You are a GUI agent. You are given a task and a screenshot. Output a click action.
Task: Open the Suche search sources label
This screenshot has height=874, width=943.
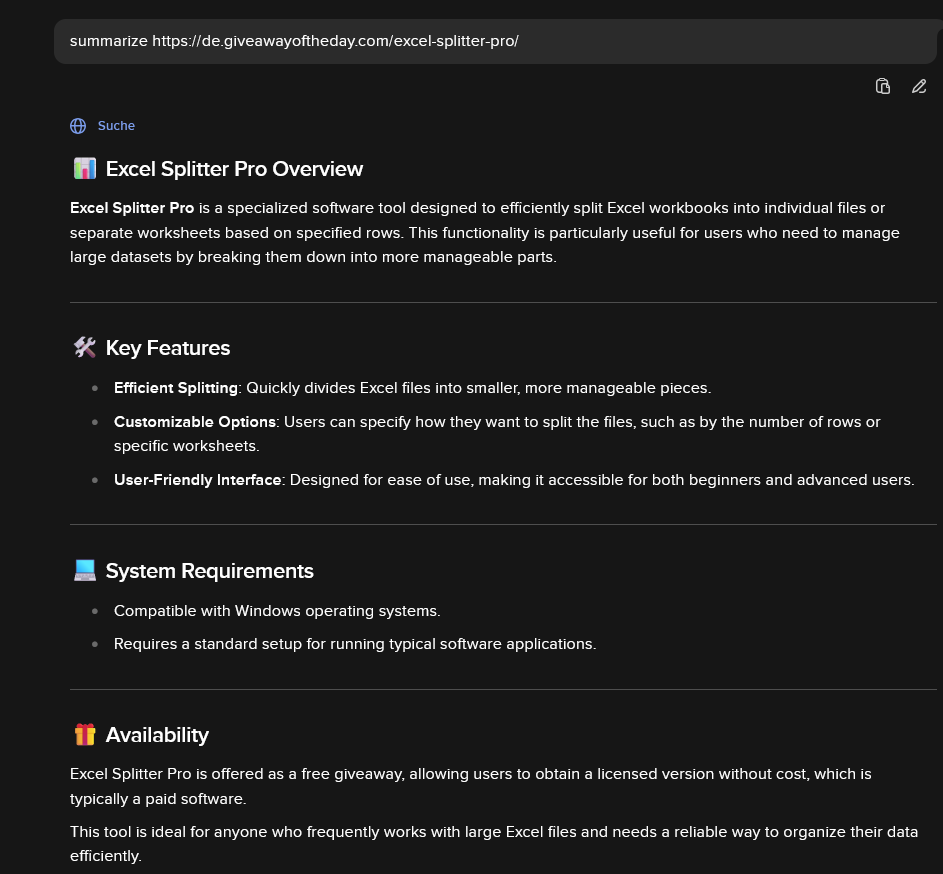point(116,126)
